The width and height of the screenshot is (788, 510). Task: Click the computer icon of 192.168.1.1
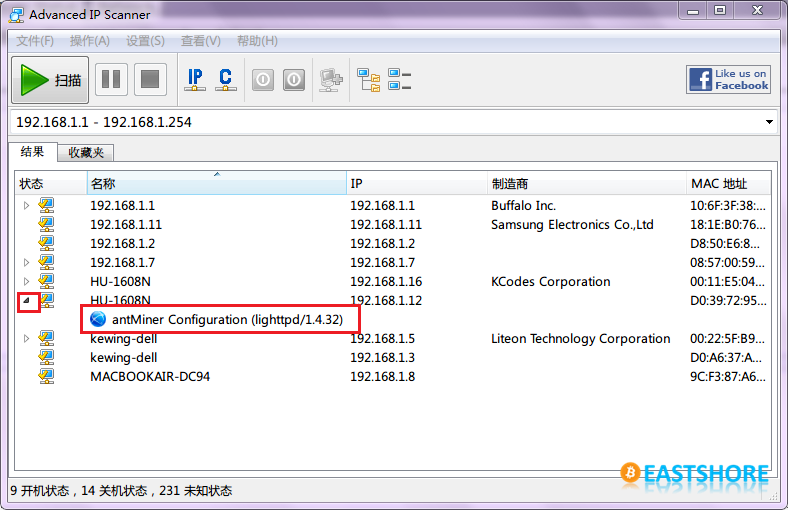pos(46,205)
